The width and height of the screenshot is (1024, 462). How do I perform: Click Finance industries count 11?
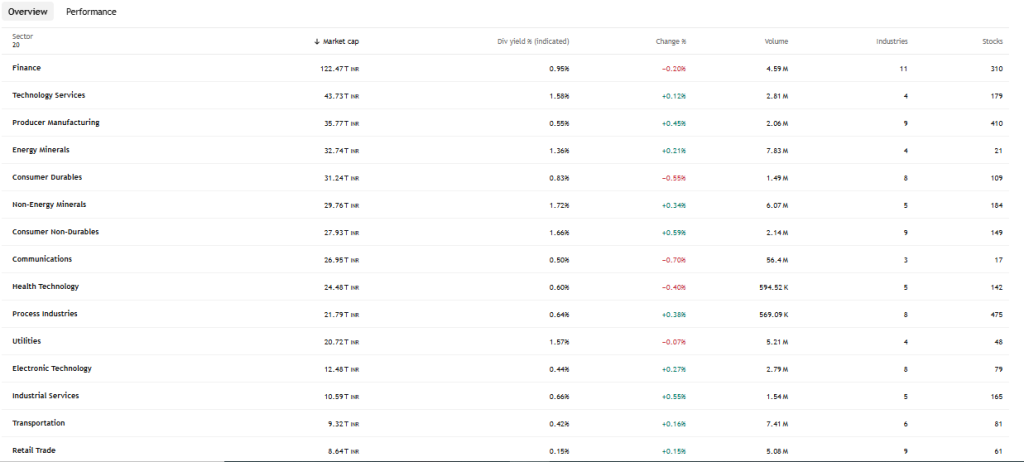click(903, 69)
